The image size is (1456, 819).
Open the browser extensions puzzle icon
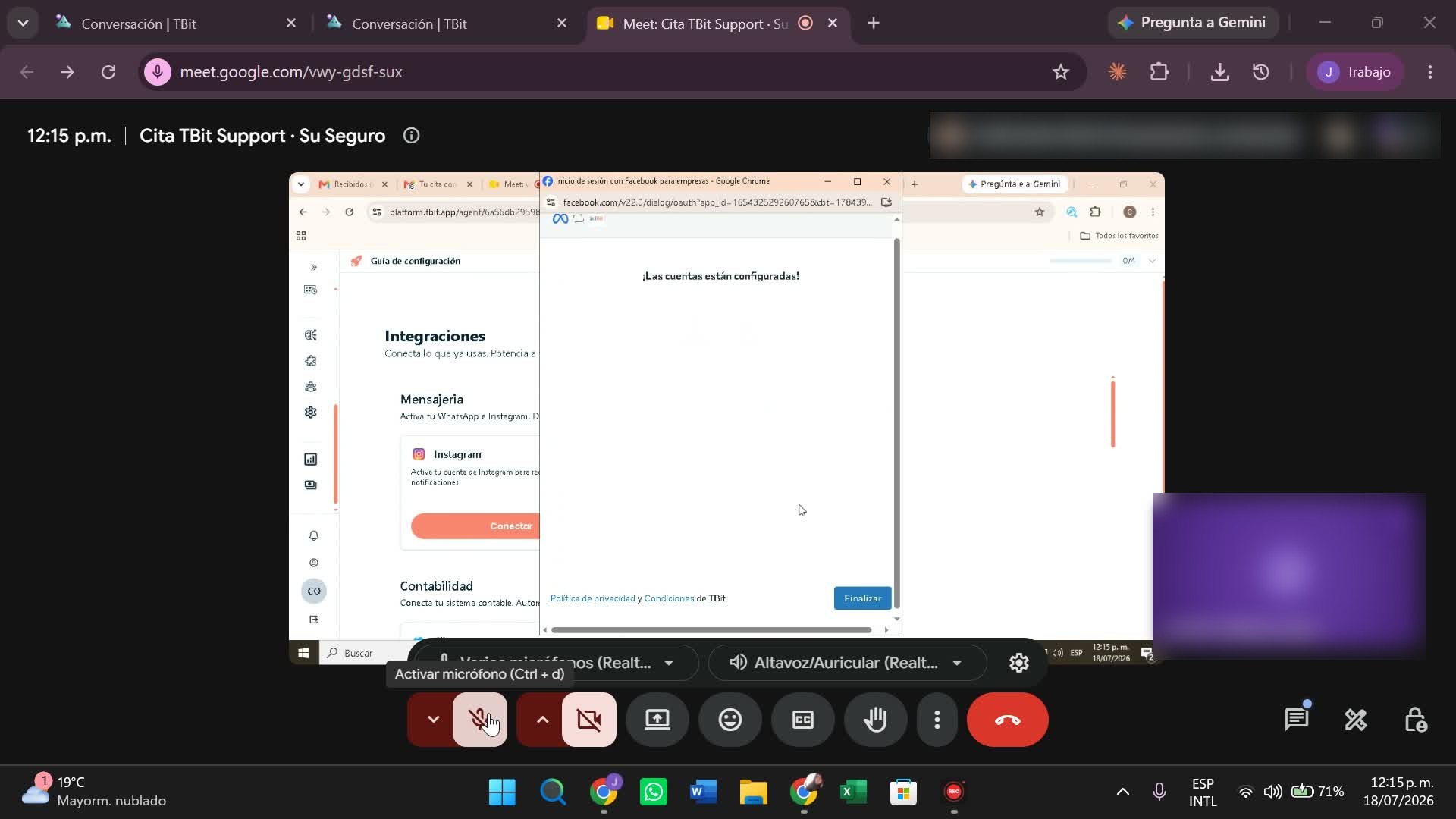[1159, 72]
